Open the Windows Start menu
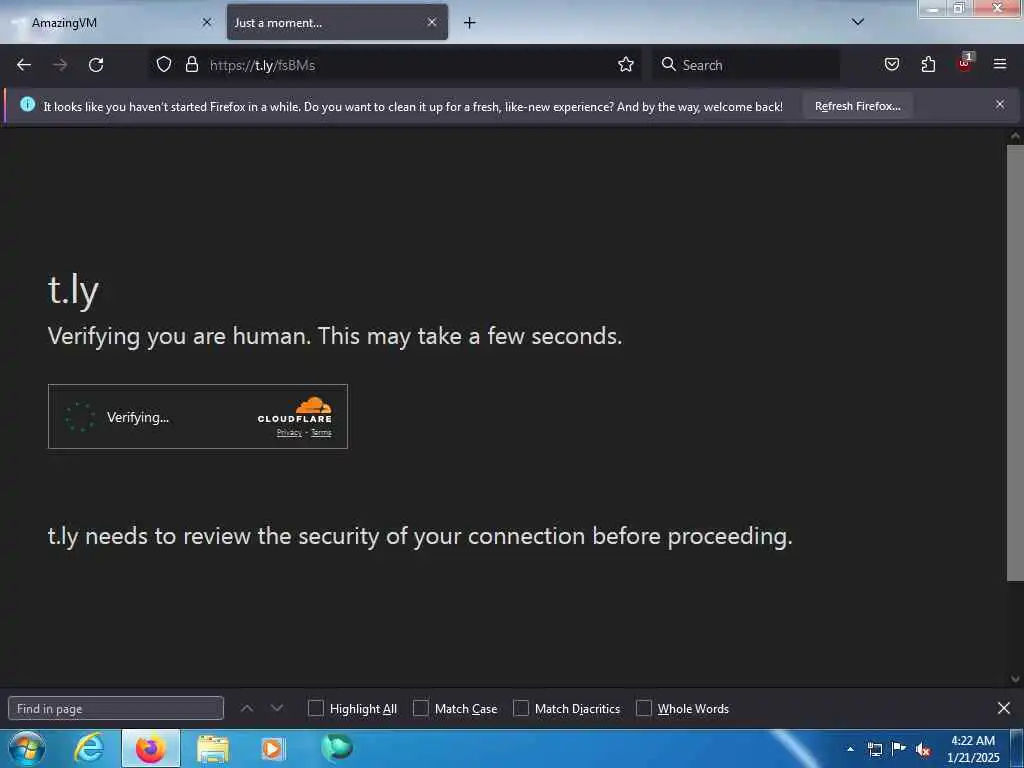Viewport: 1024px width, 768px height. click(27, 748)
